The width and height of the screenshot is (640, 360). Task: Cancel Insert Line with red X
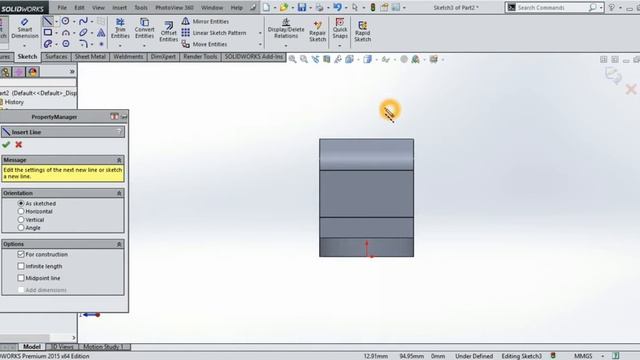[19, 144]
